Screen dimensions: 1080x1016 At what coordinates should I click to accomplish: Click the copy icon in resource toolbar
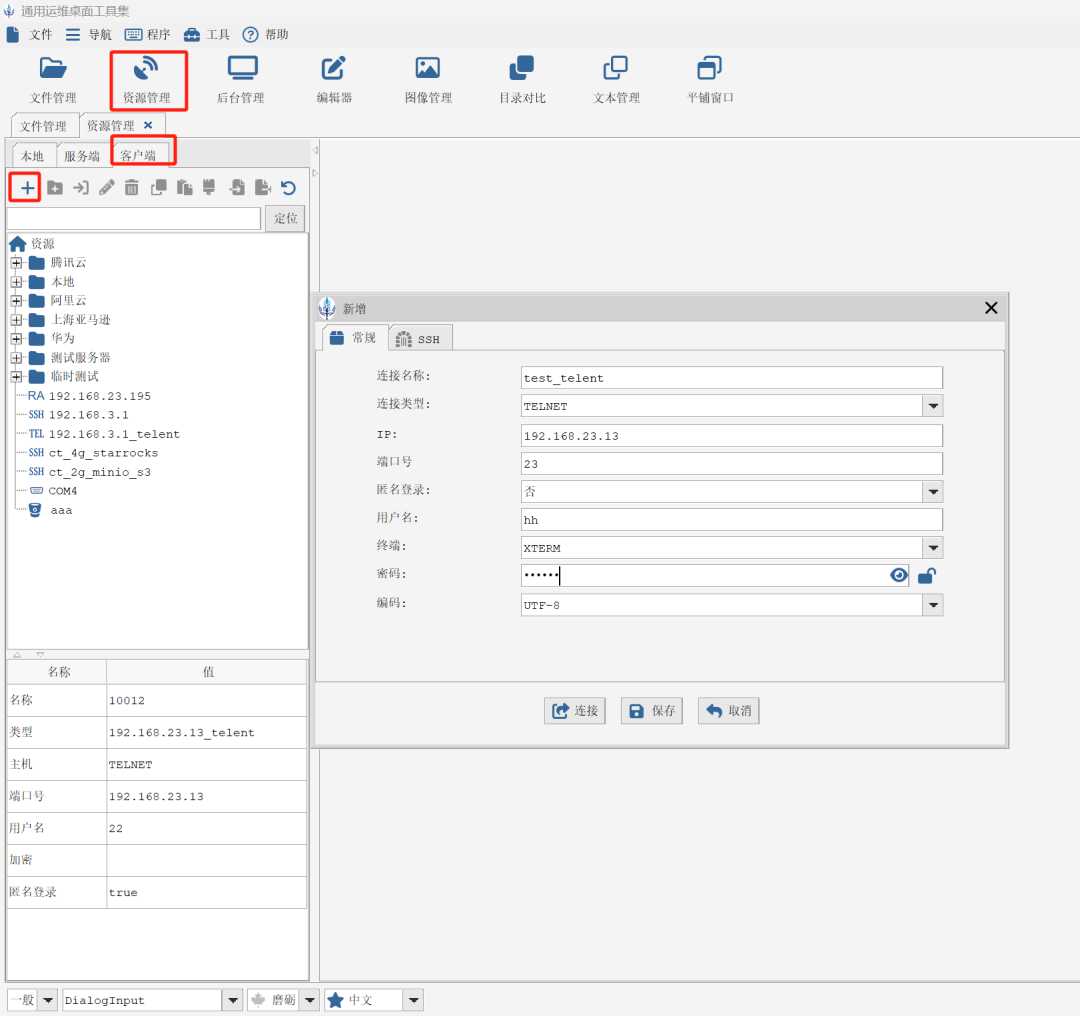click(158, 187)
